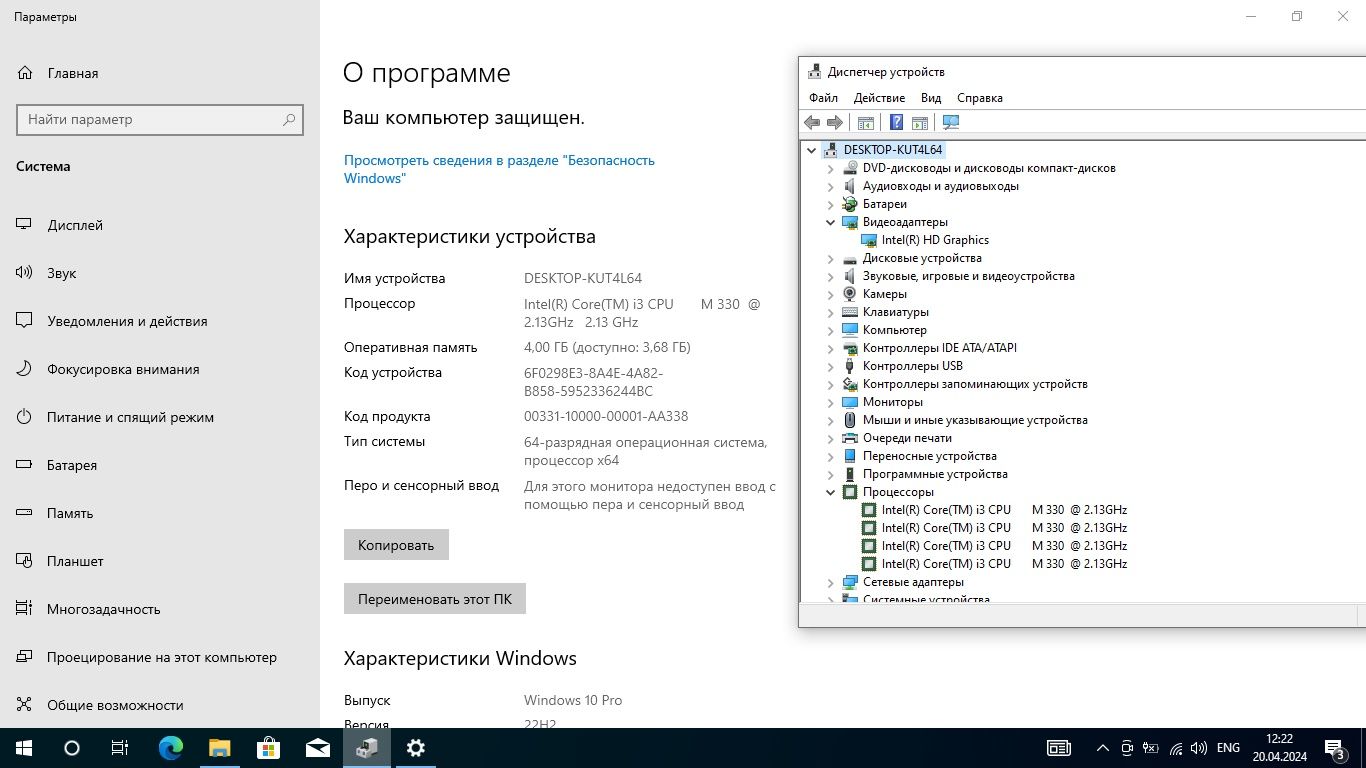This screenshot has height=768, width=1366.
Task: Open the notification center with 3 notifications
Action: pyautogui.click(x=1335, y=748)
